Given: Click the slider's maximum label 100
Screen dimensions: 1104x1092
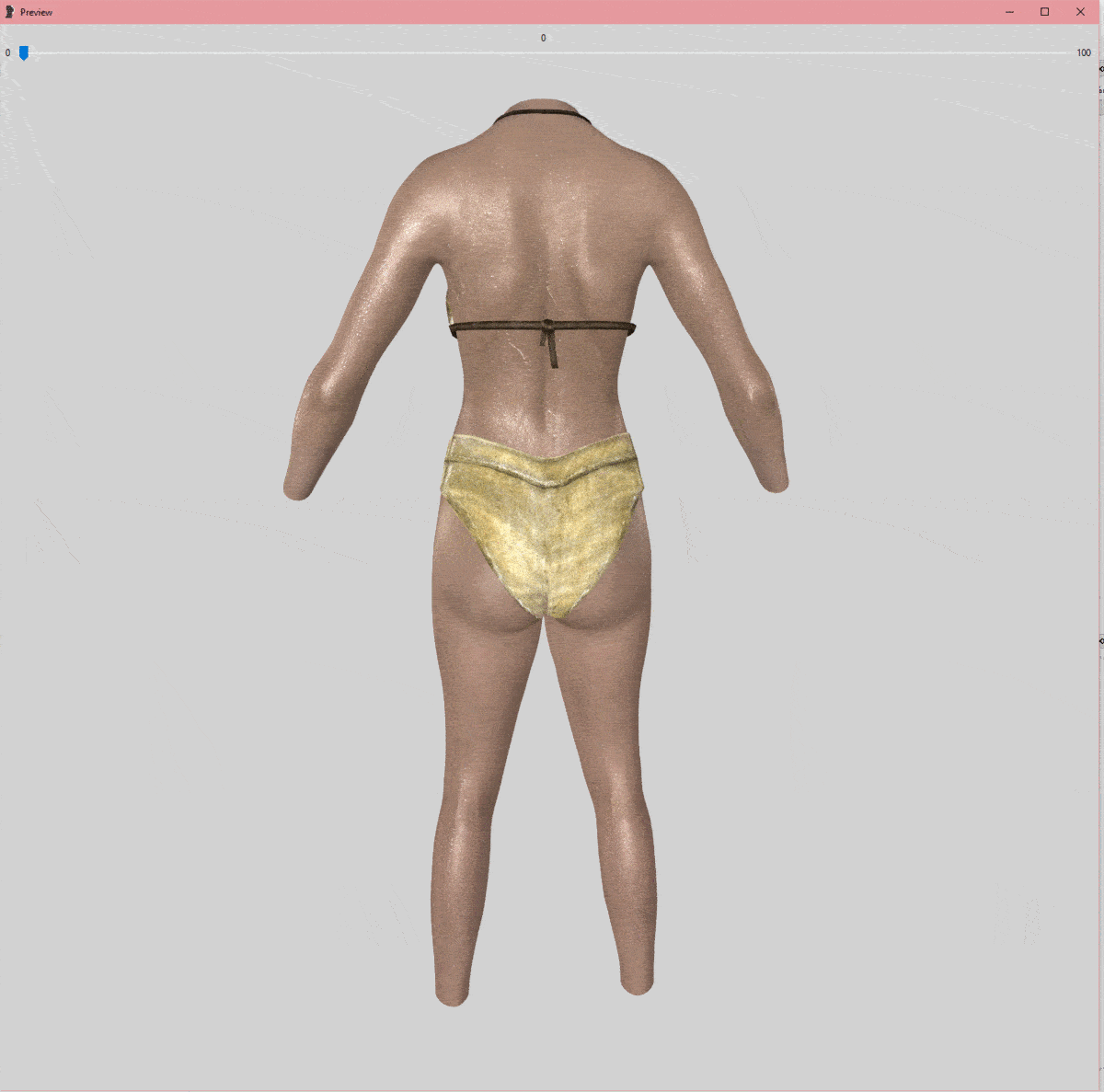Looking at the screenshot, I should click(x=1084, y=53).
